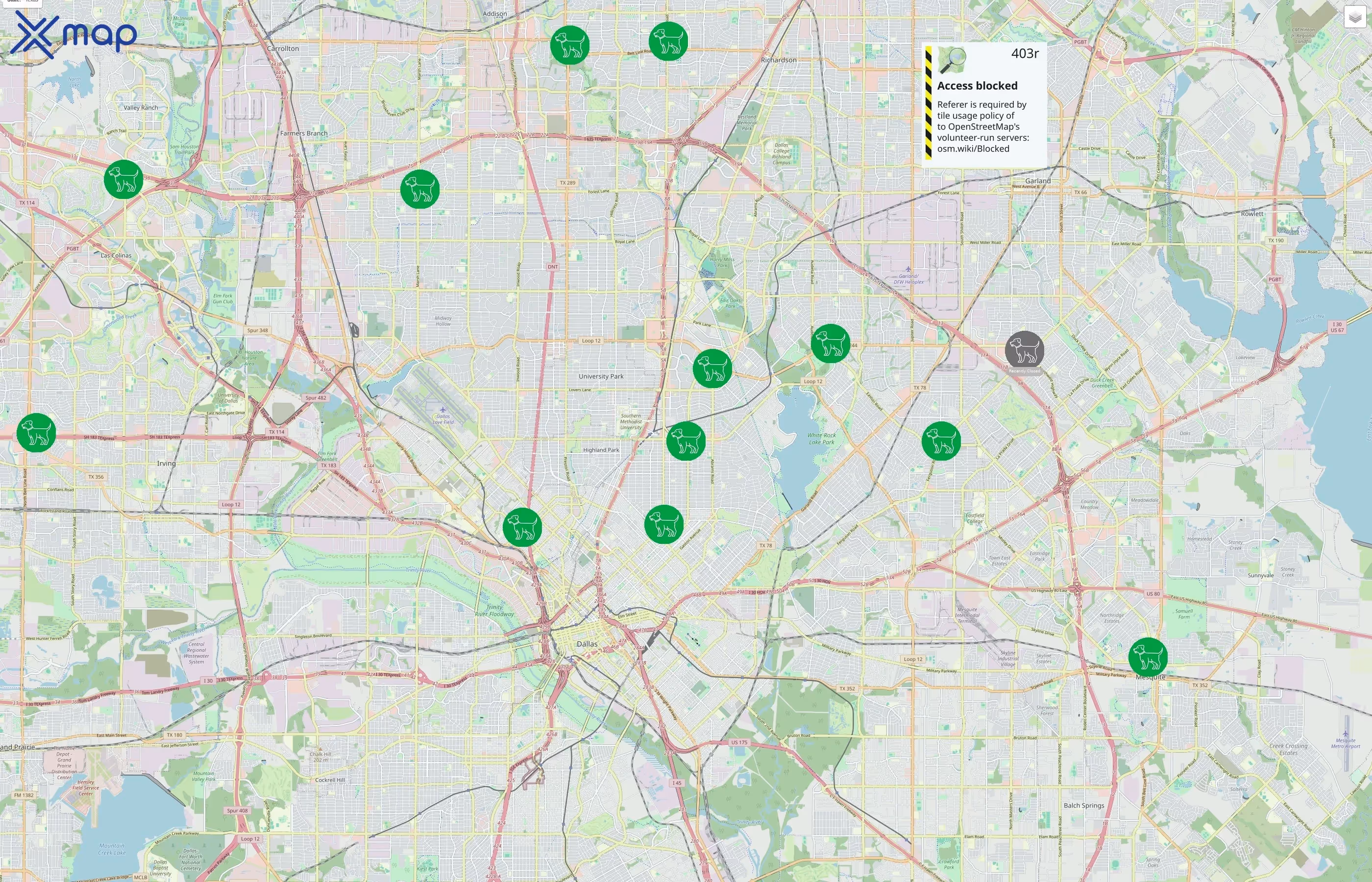The width and height of the screenshot is (1372, 882).
Task: Select dog marker south of Dallas Love Field
Action: 522,527
